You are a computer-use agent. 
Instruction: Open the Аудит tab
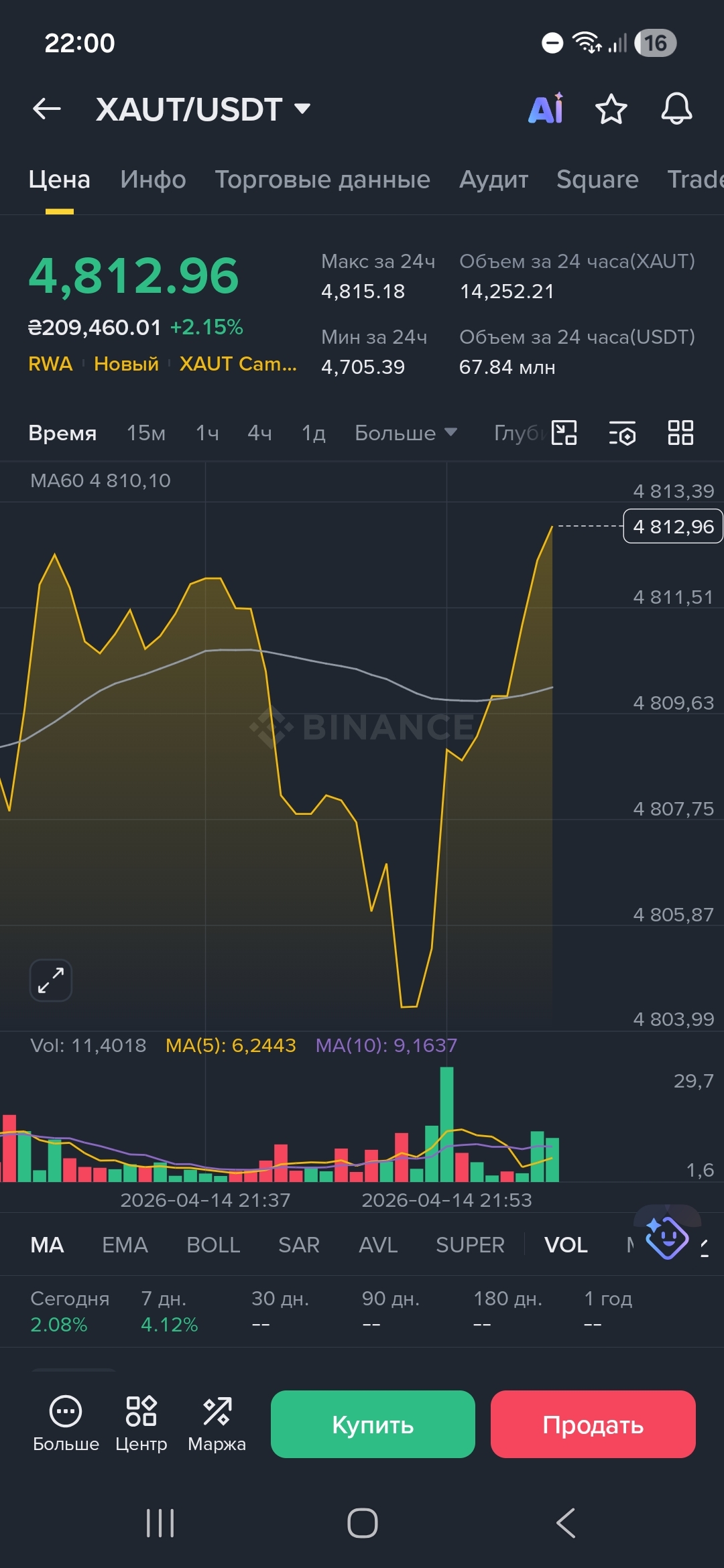pos(493,180)
